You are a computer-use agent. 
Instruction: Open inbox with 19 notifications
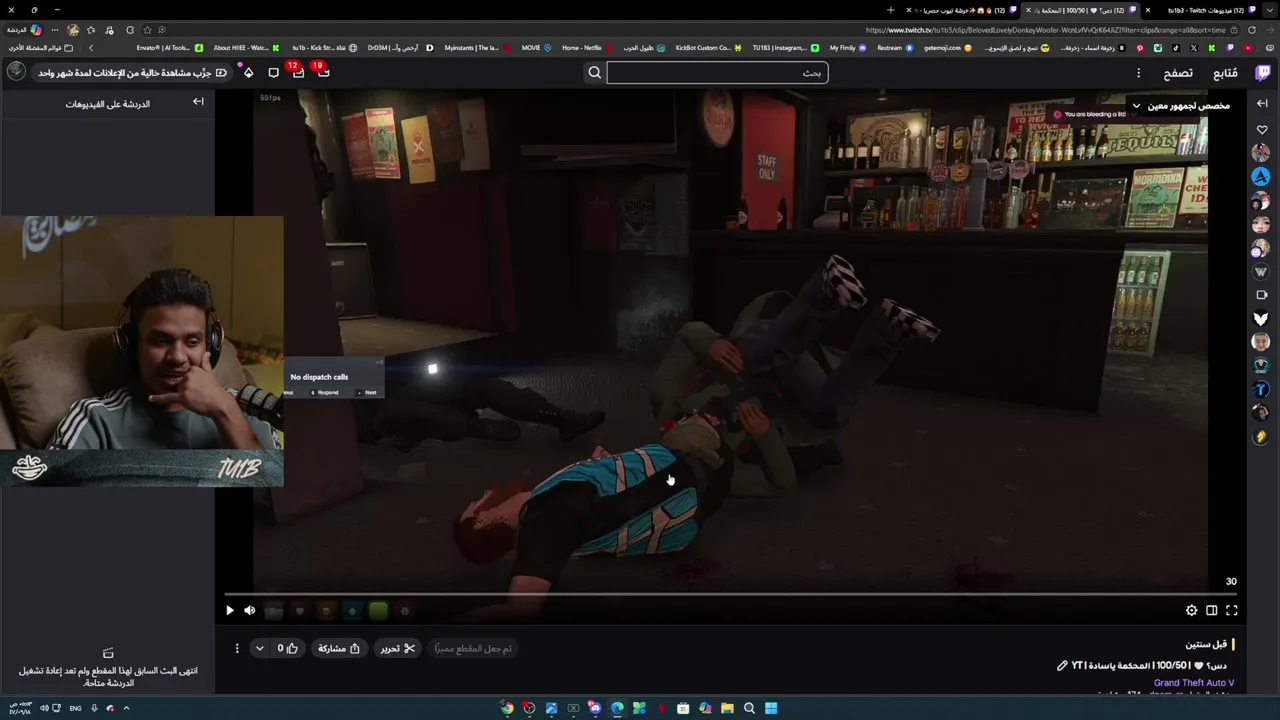coord(323,72)
